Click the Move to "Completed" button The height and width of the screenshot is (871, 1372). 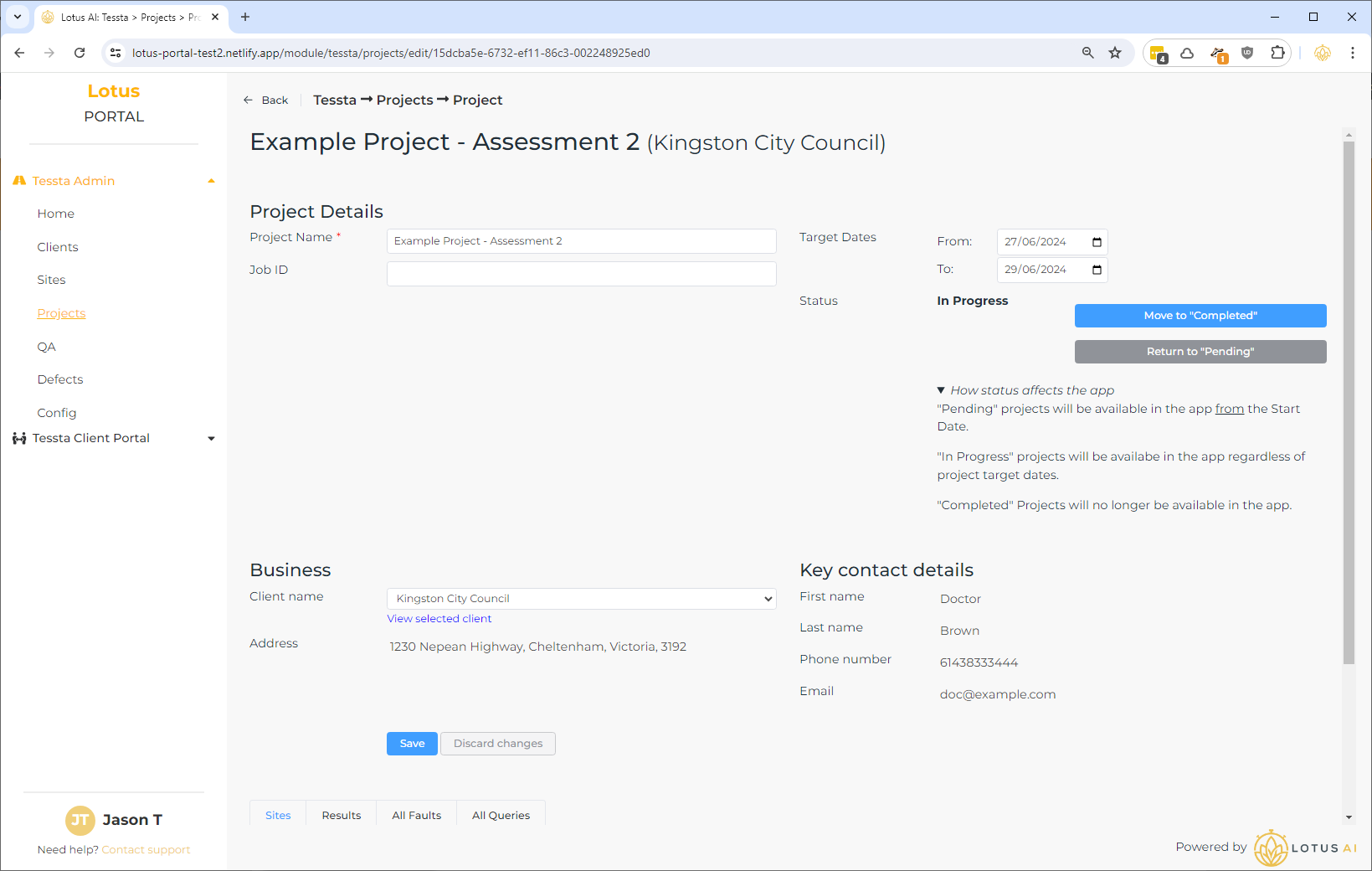[1200, 316]
